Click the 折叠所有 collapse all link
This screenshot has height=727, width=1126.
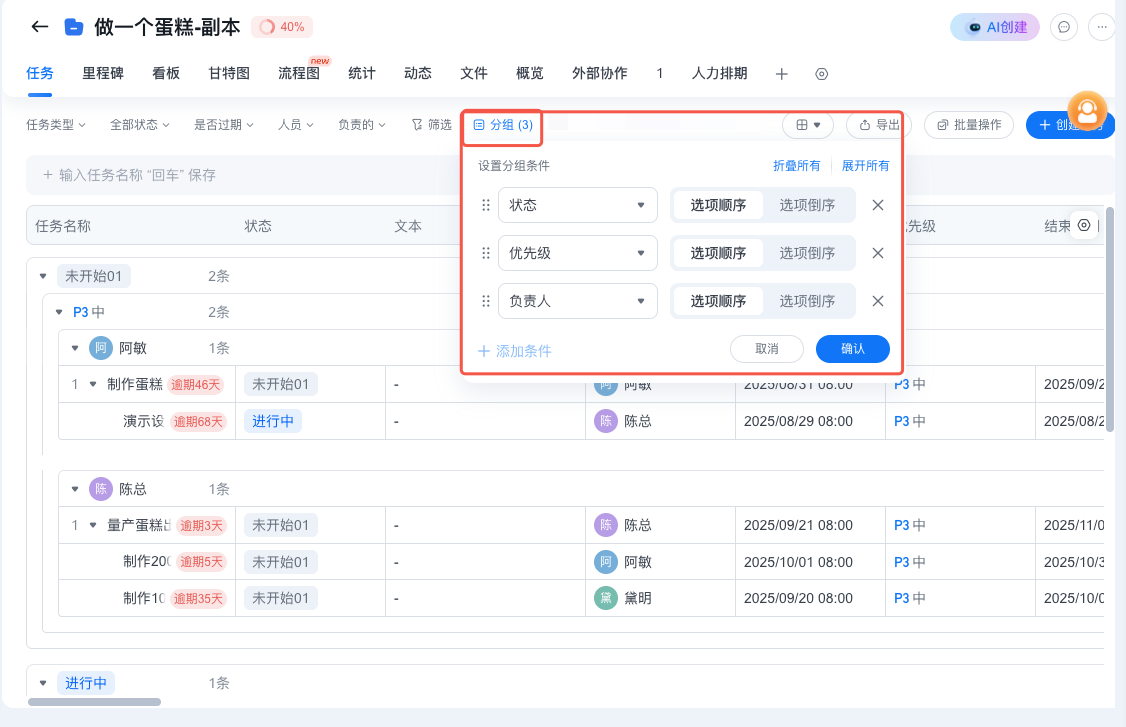[796, 165]
